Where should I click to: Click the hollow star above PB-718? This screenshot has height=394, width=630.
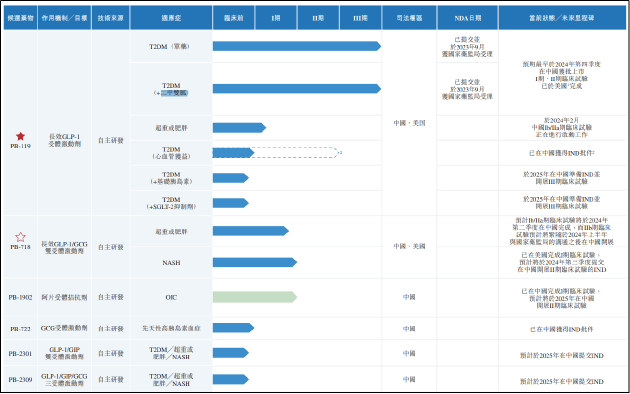coord(20,237)
